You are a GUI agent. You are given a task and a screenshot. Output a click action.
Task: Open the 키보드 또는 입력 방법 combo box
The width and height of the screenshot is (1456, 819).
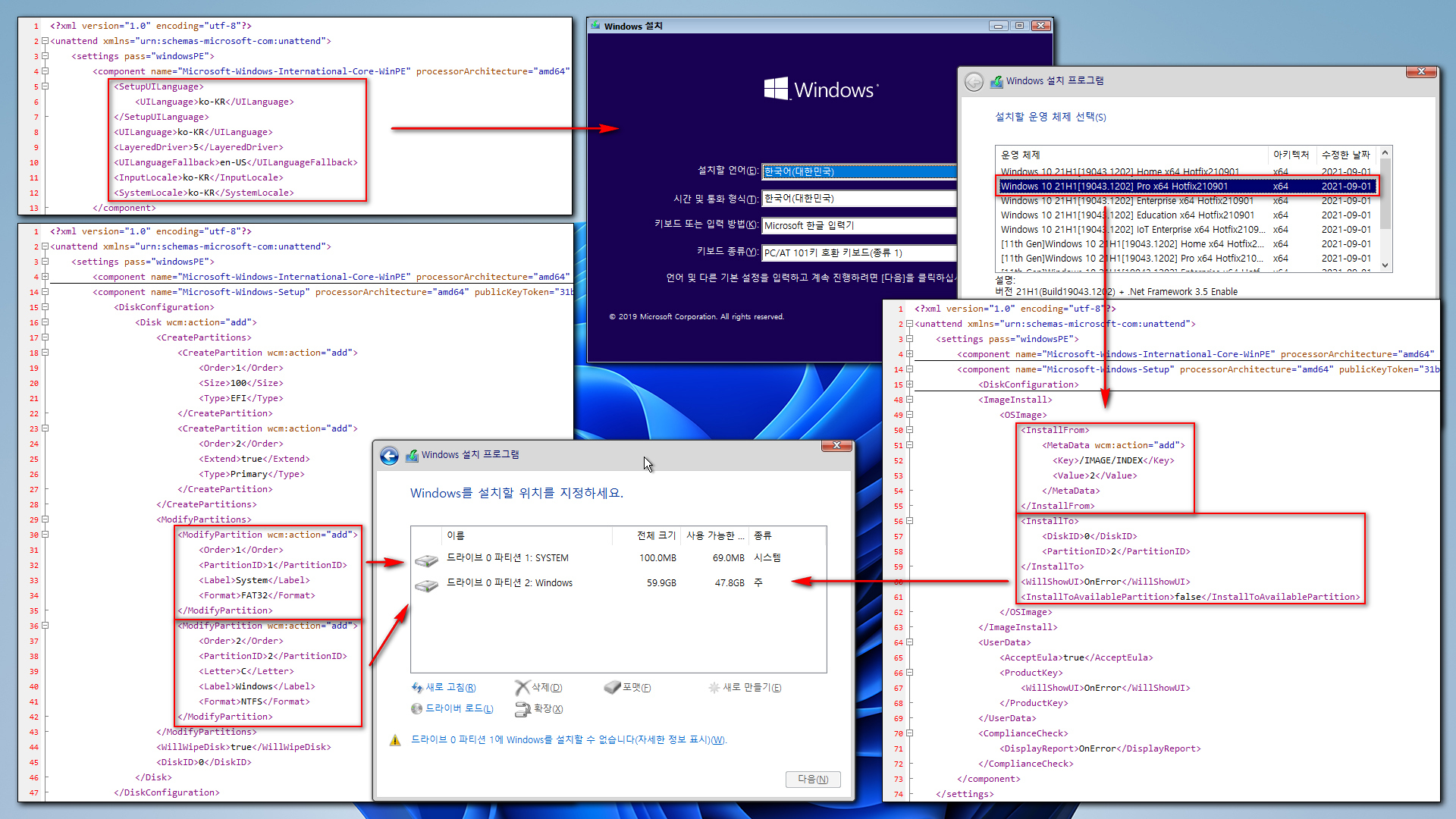(x=858, y=226)
